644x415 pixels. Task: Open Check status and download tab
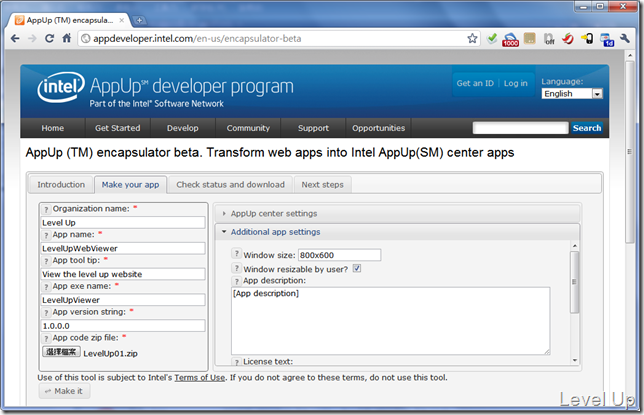230,185
